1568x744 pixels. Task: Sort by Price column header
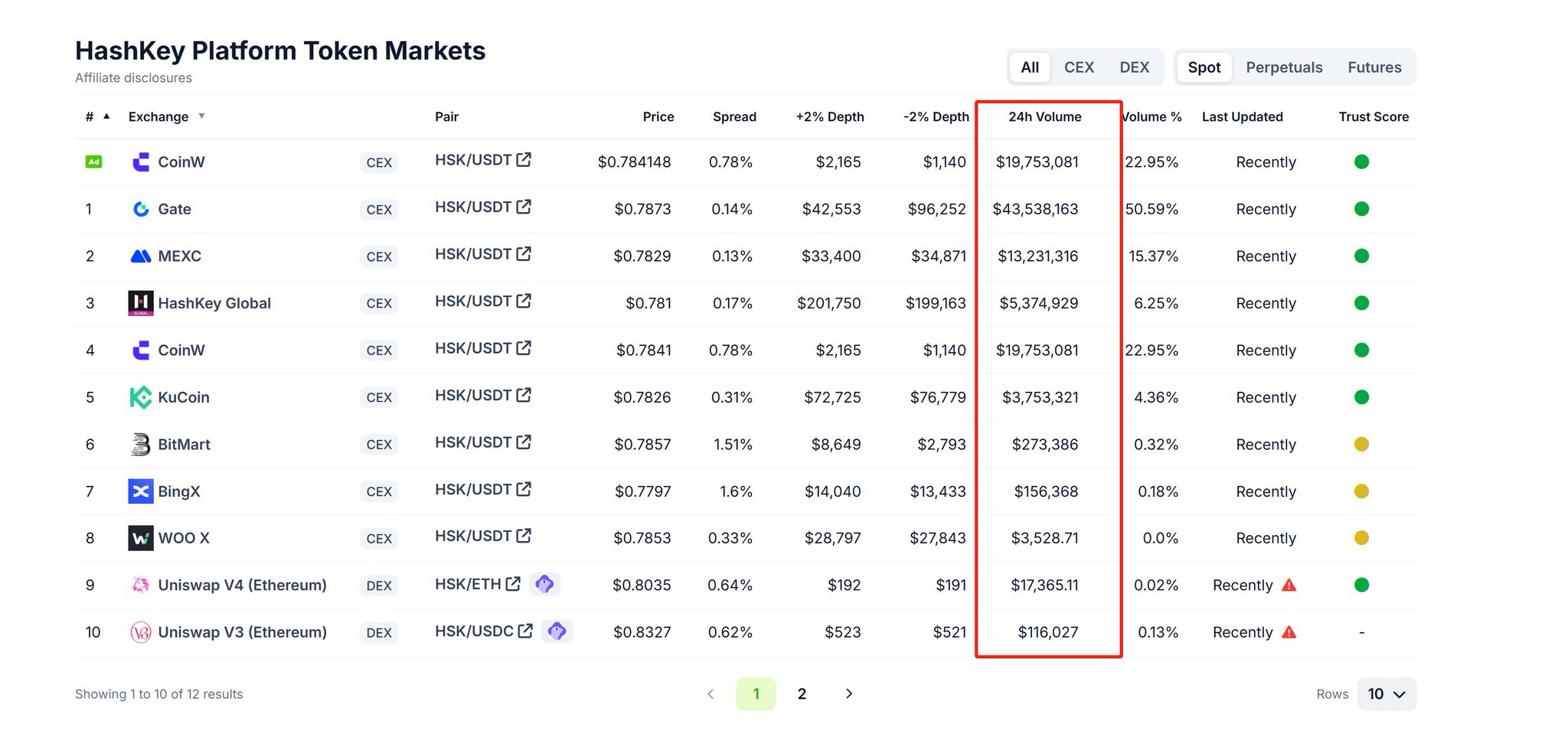[658, 116]
